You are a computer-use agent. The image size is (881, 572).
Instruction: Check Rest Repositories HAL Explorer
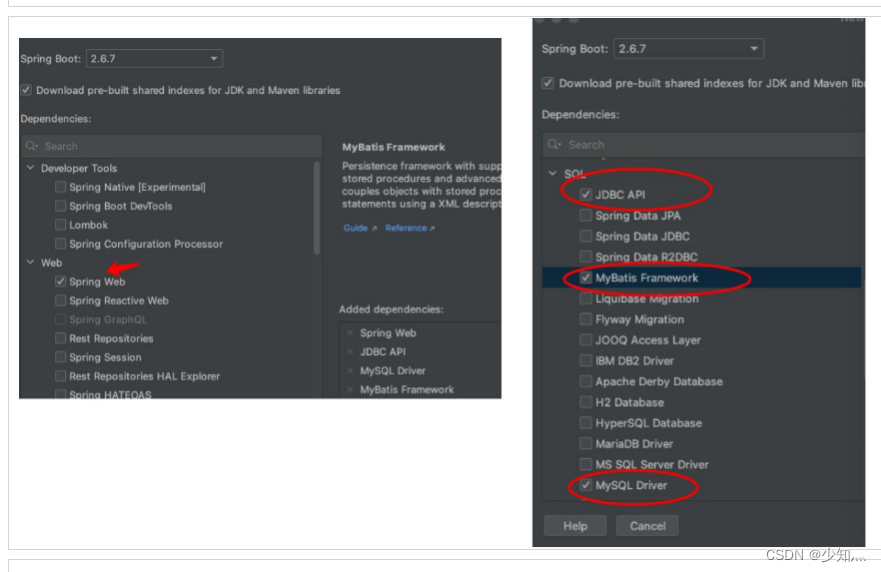(61, 376)
